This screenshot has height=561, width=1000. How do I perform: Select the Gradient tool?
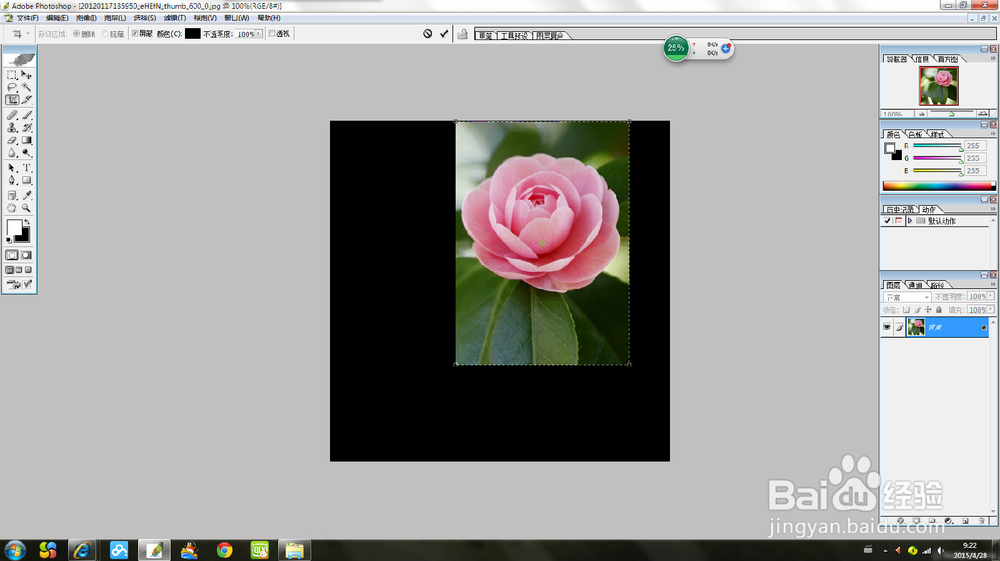[27, 140]
